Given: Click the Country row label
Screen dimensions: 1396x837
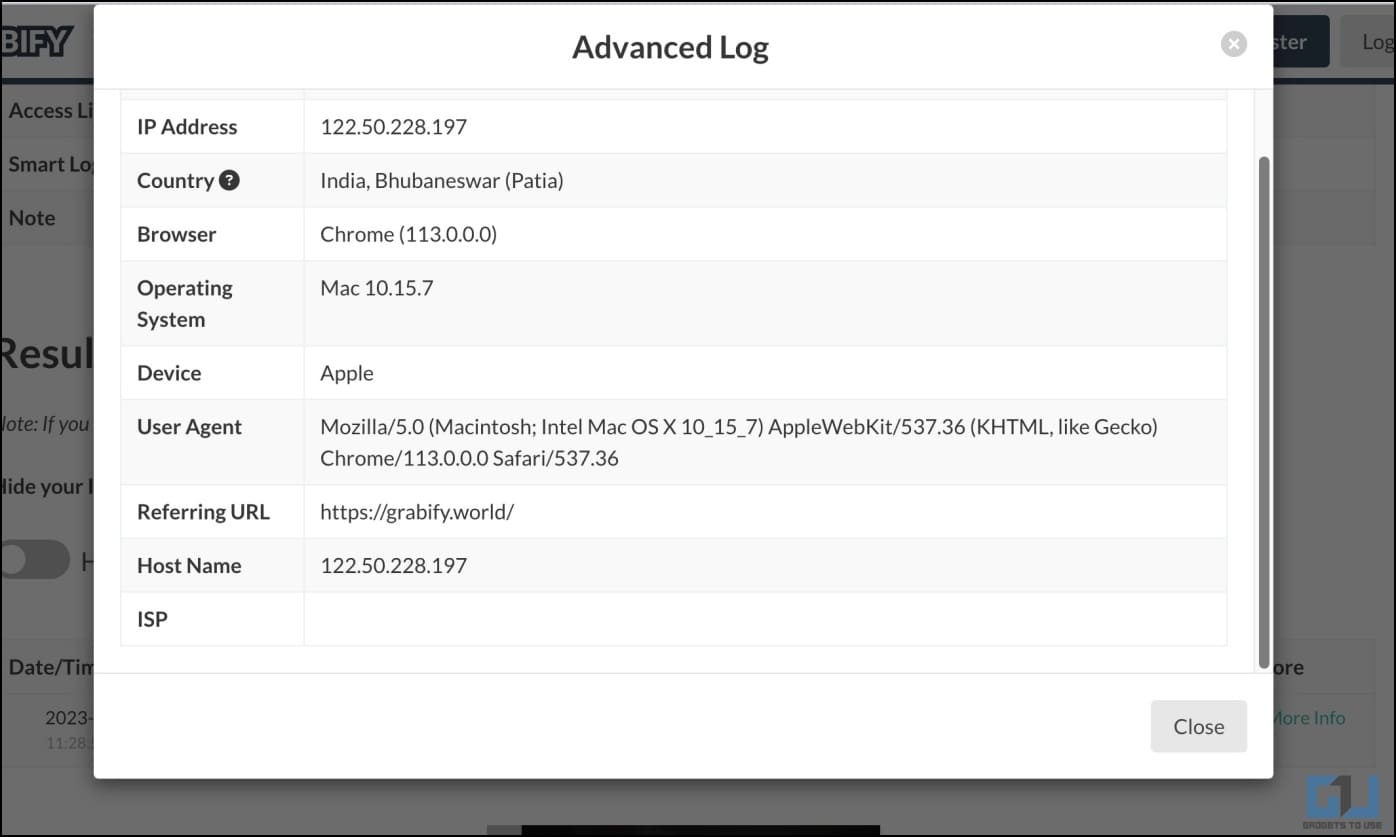Looking at the screenshot, I should pyautogui.click(x=175, y=181).
